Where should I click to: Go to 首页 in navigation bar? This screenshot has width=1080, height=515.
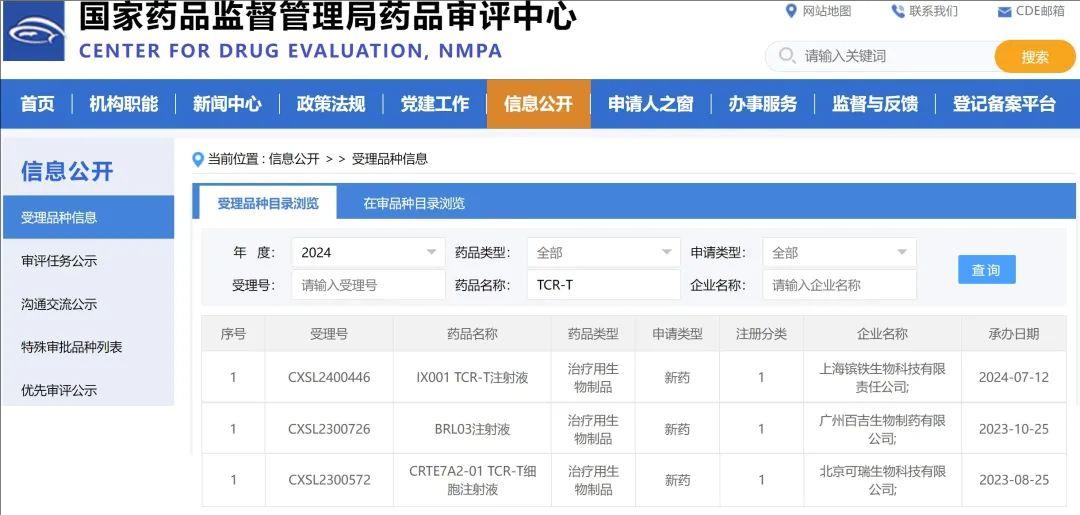(x=37, y=104)
